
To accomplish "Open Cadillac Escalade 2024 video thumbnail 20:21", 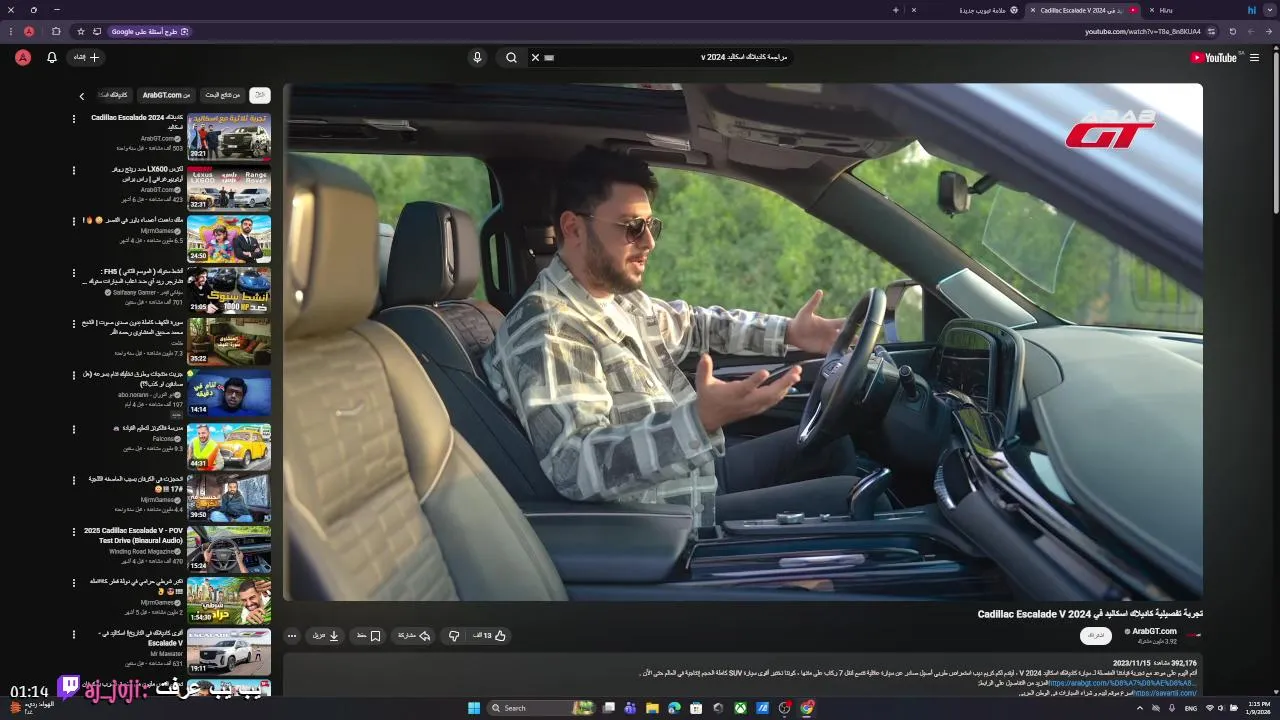I will pos(229,136).
